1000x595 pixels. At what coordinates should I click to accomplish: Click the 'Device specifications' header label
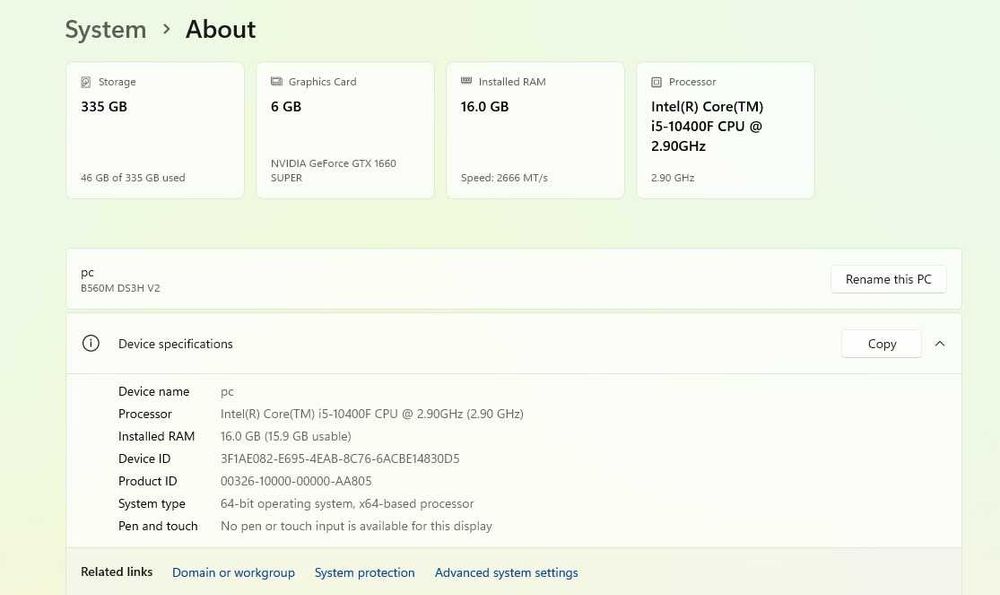(175, 344)
